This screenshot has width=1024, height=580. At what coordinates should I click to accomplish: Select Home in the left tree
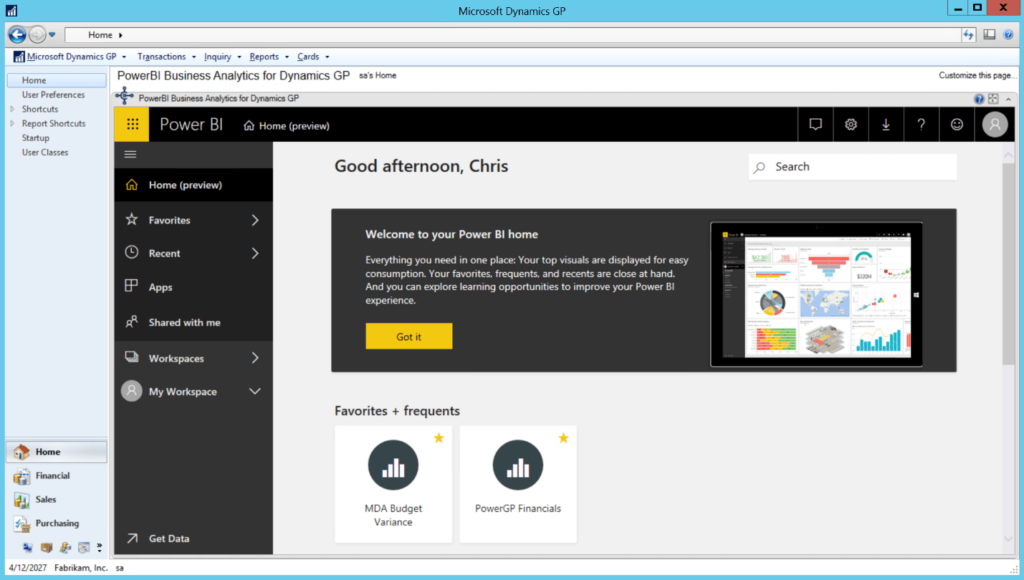point(57,80)
